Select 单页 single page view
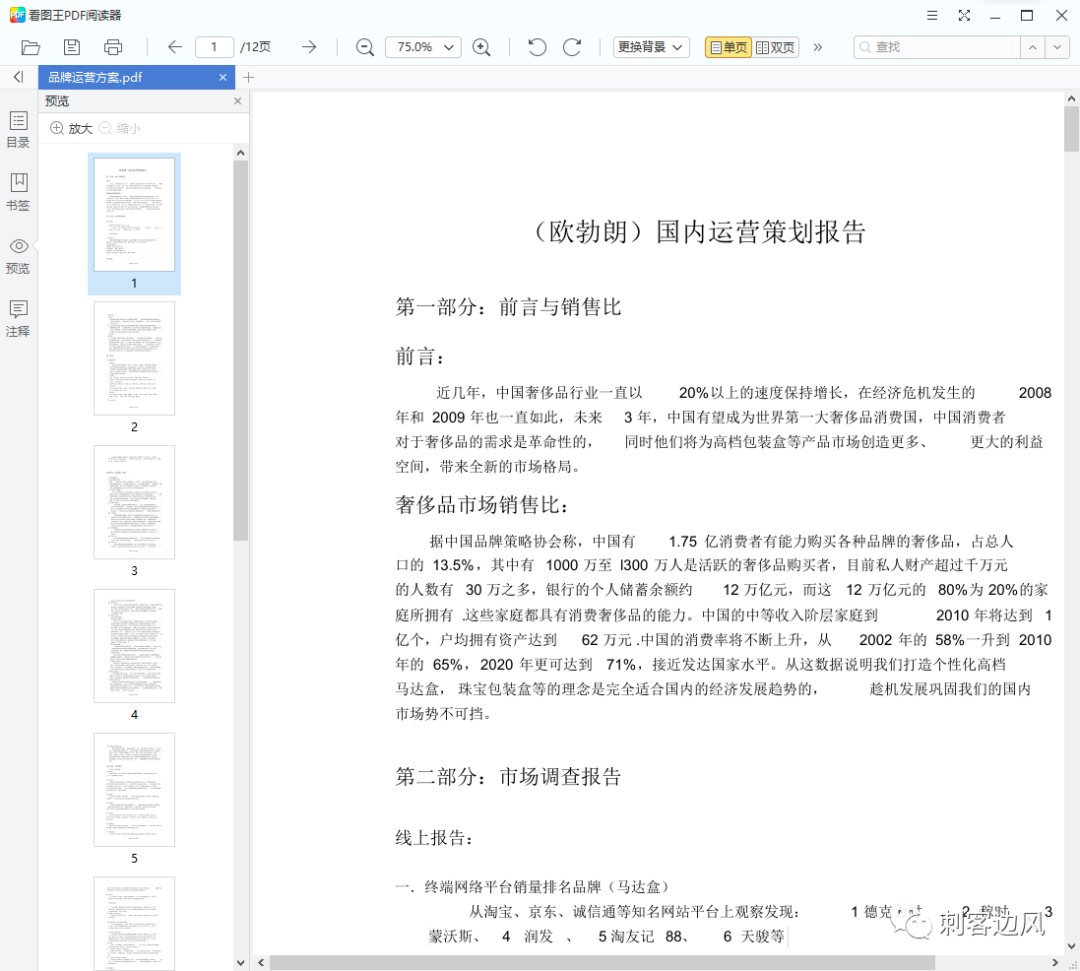The width and height of the screenshot is (1080, 971). click(x=728, y=47)
